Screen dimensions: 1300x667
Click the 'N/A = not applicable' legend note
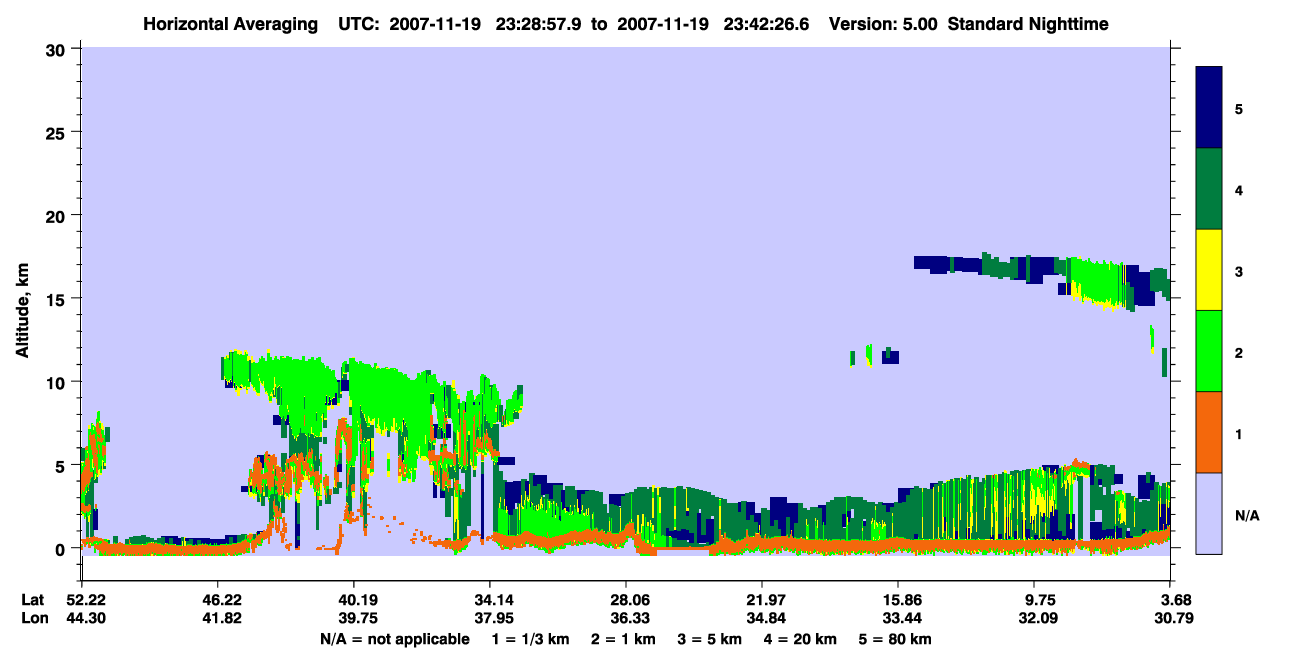point(394,639)
